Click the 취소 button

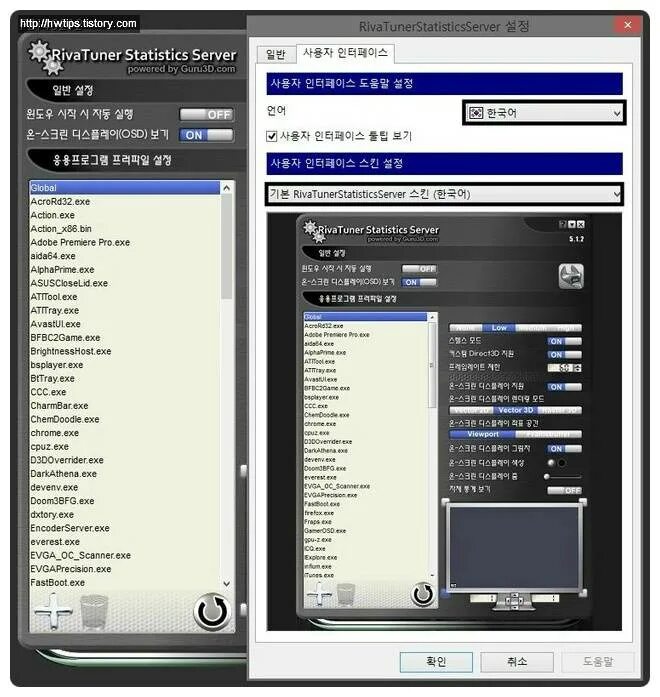point(517,662)
